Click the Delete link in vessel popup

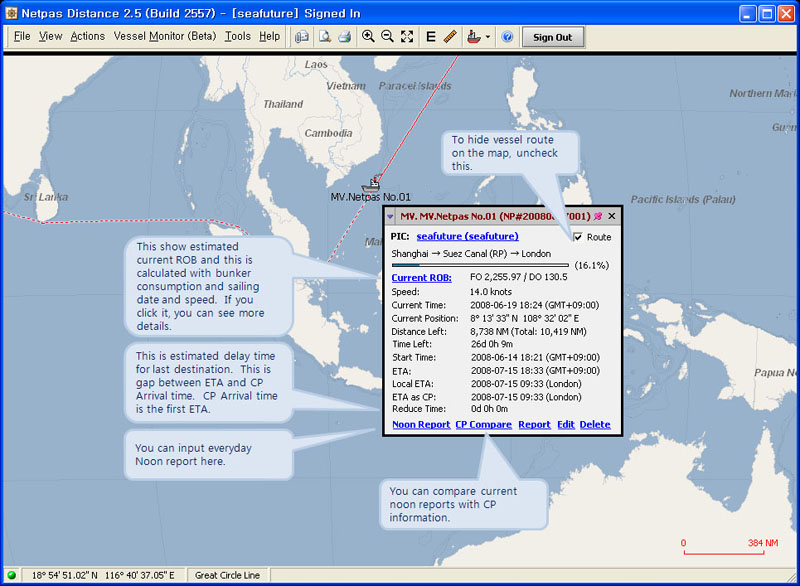click(x=595, y=424)
